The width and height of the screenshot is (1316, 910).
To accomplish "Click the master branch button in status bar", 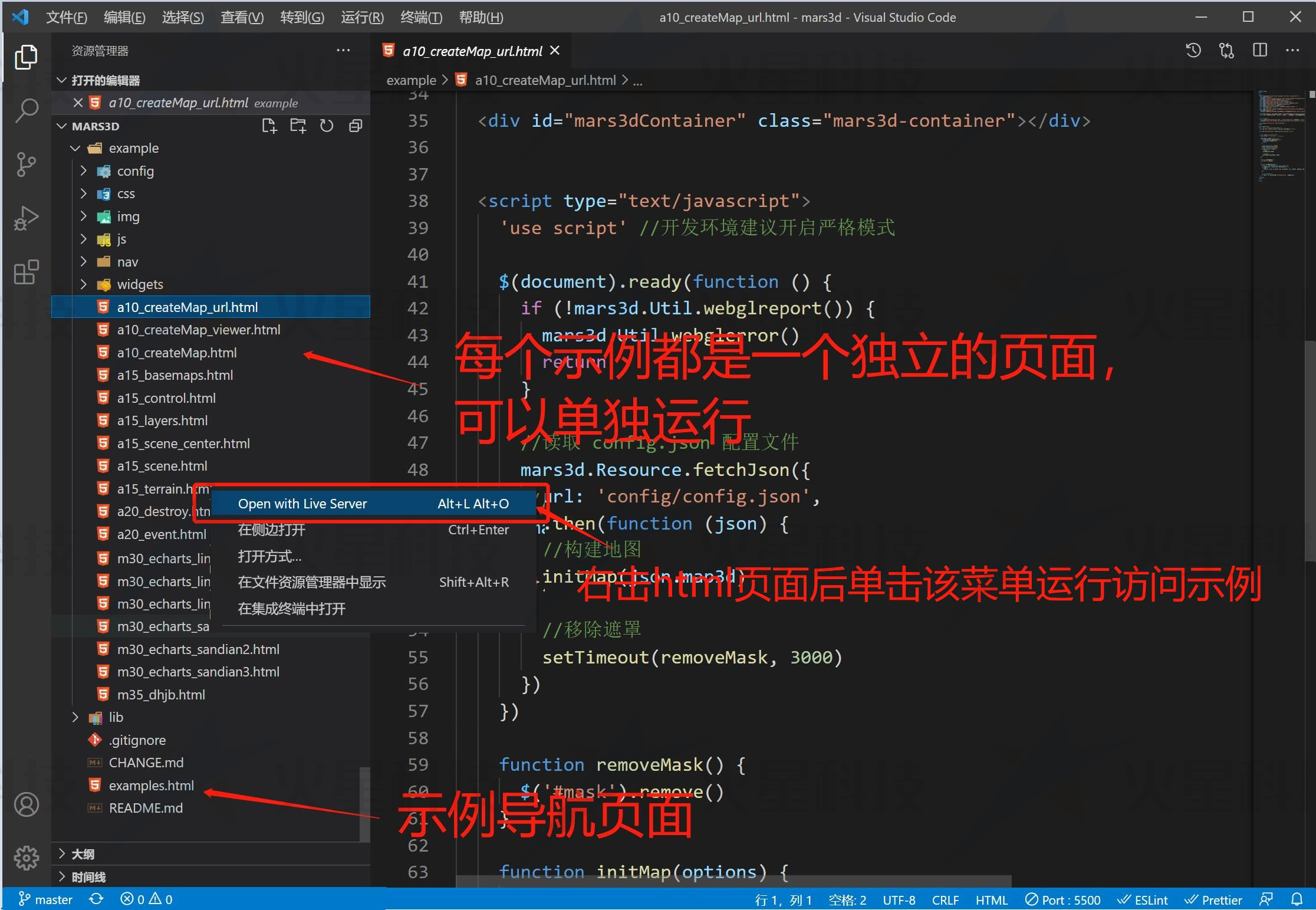I will [x=46, y=899].
